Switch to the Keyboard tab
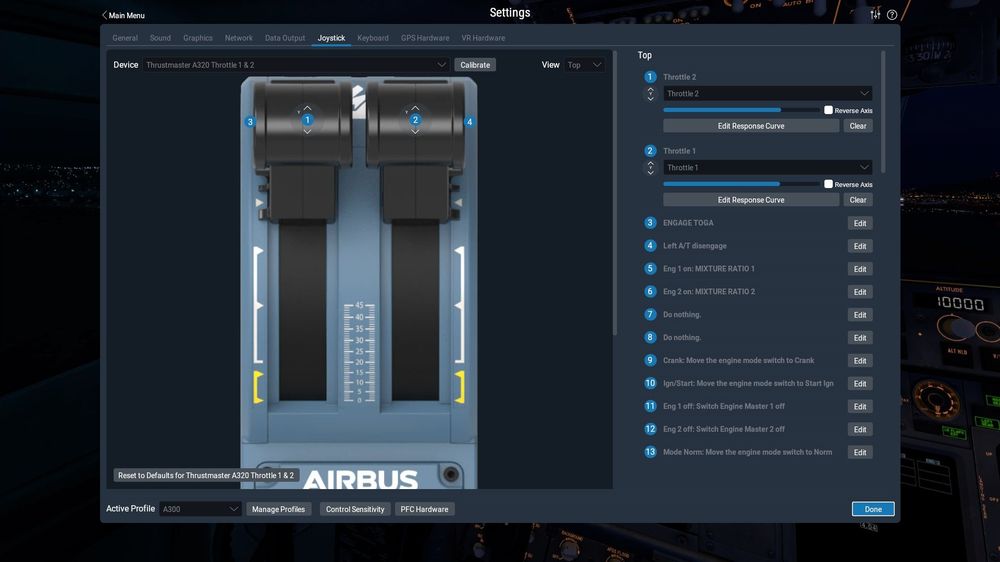The width and height of the screenshot is (1000, 562). pos(373,38)
